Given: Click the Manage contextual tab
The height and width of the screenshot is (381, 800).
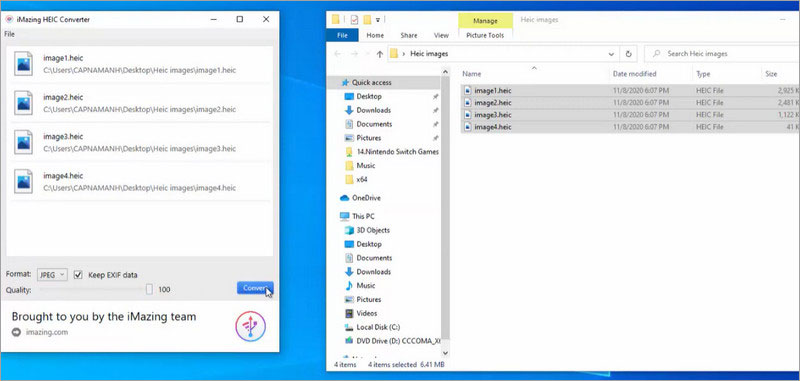Looking at the screenshot, I should point(485,20).
